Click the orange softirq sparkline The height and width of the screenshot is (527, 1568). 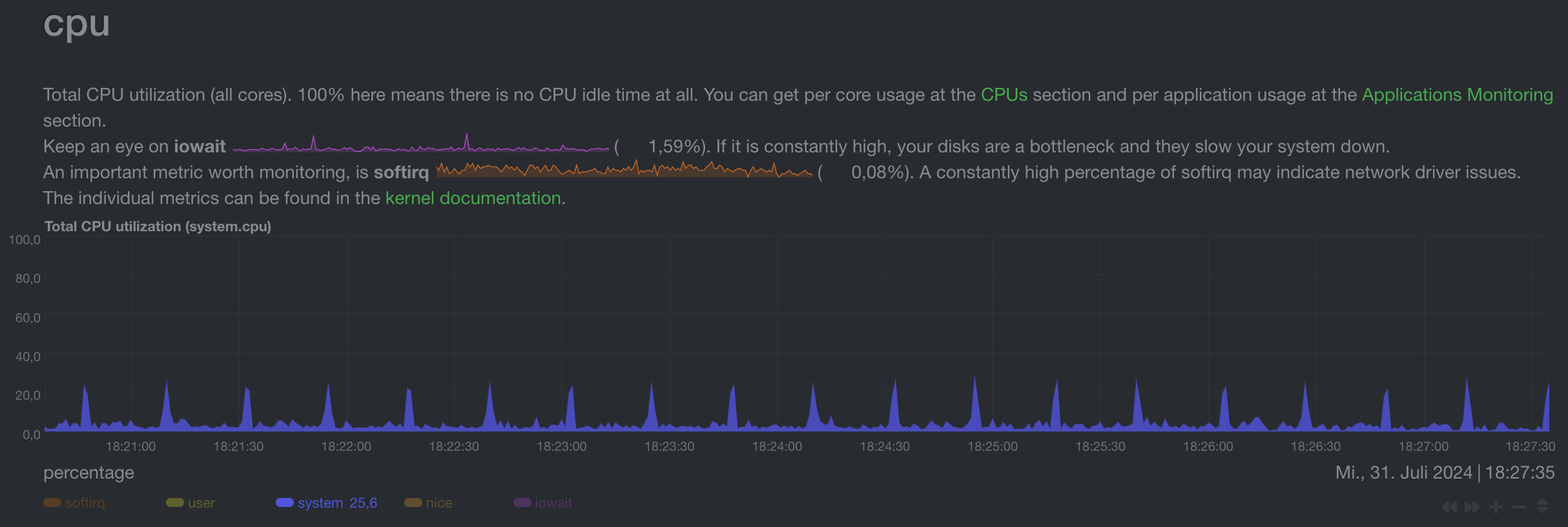624,170
